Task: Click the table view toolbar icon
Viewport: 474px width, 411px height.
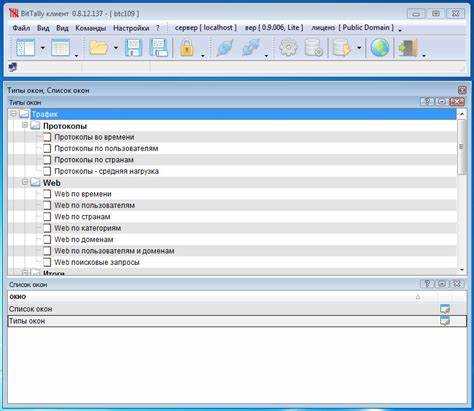Action: [60, 48]
